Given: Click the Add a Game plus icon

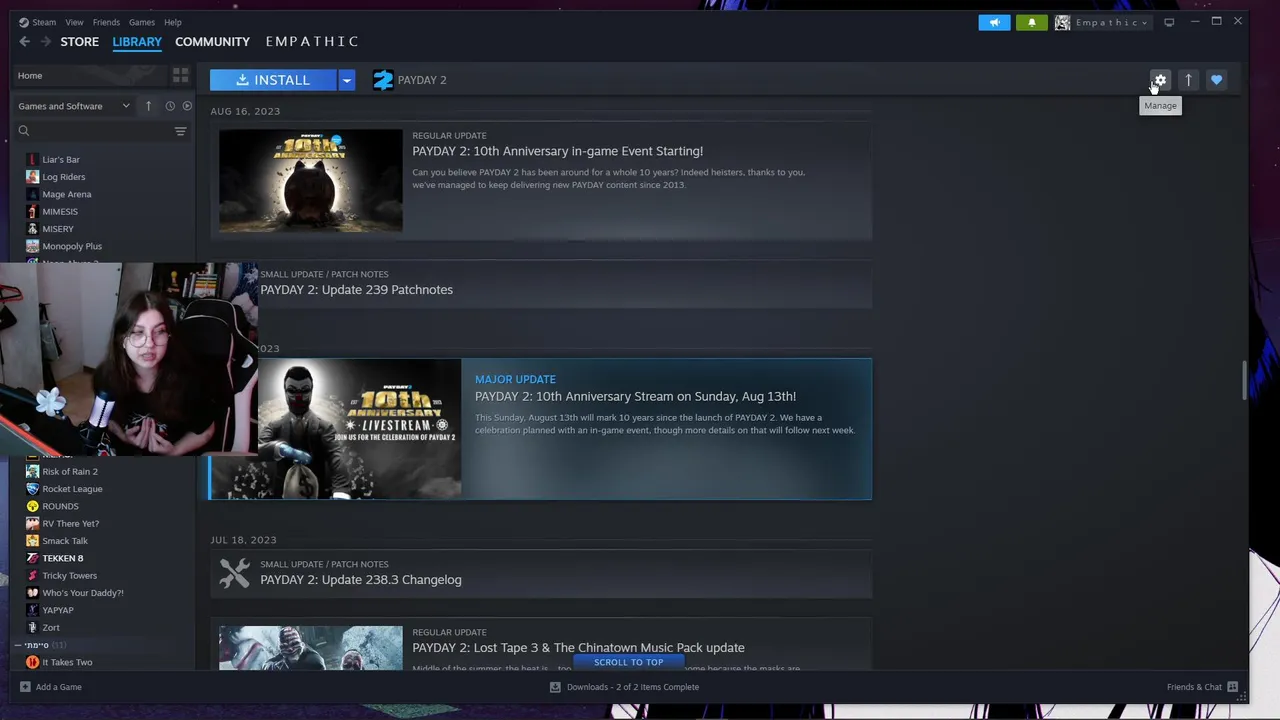Looking at the screenshot, I should pyautogui.click(x=25, y=687).
